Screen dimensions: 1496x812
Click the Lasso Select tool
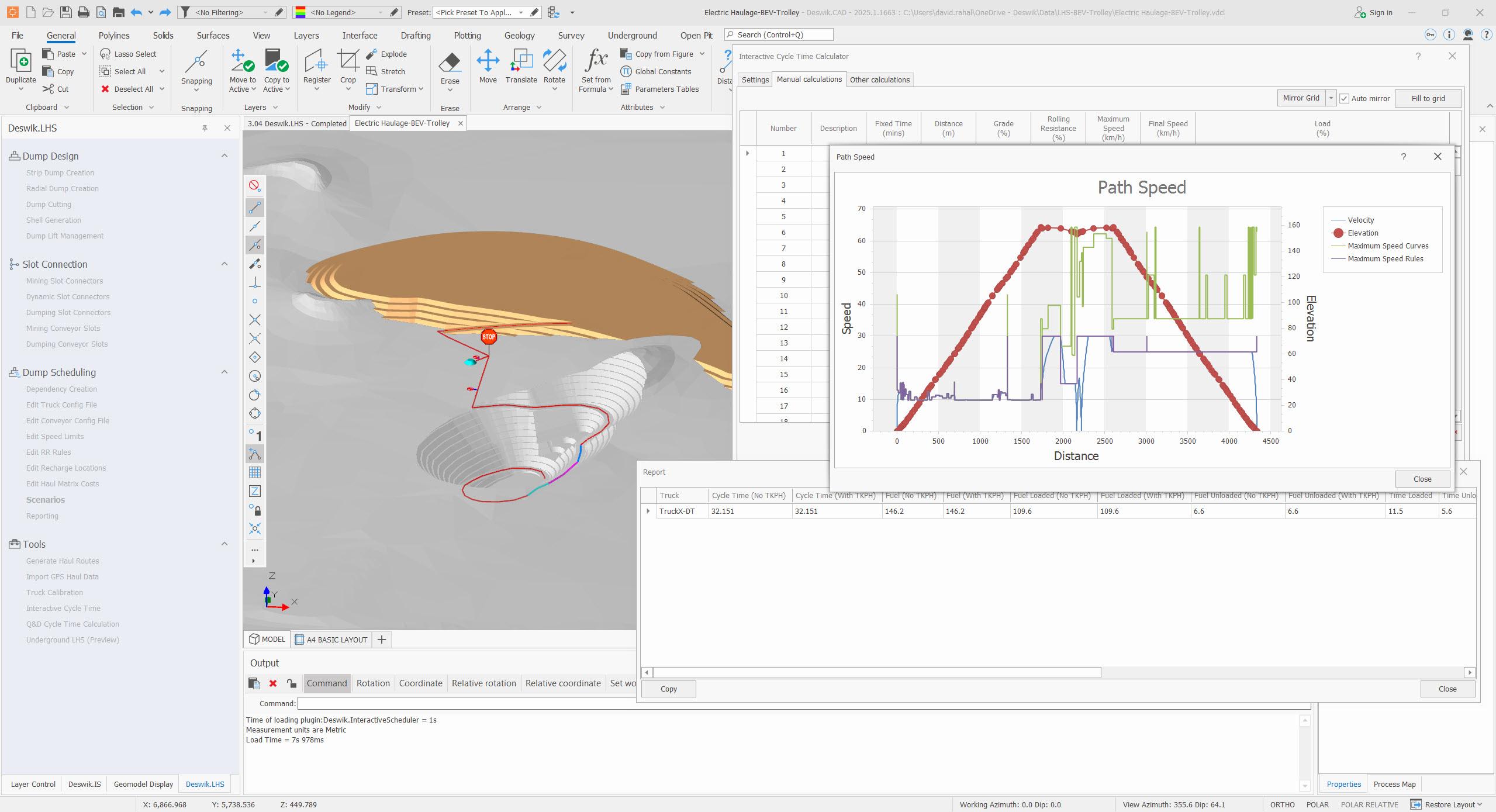point(129,54)
